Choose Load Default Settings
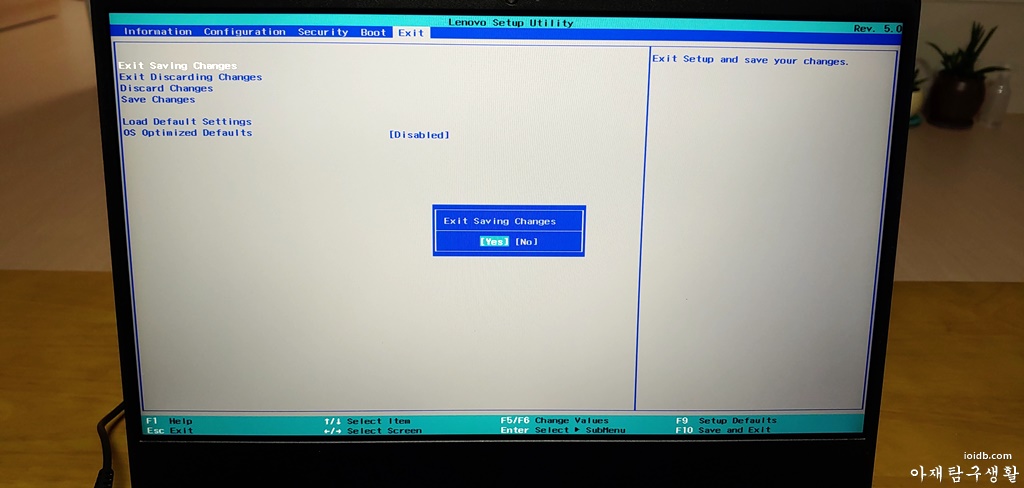This screenshot has width=1024, height=488. pyautogui.click(x=187, y=122)
